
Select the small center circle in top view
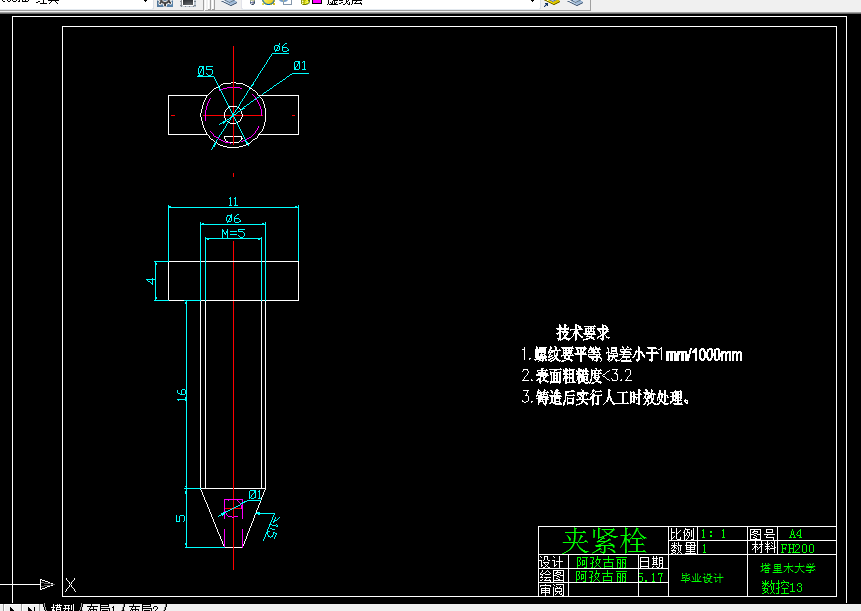tap(233, 115)
